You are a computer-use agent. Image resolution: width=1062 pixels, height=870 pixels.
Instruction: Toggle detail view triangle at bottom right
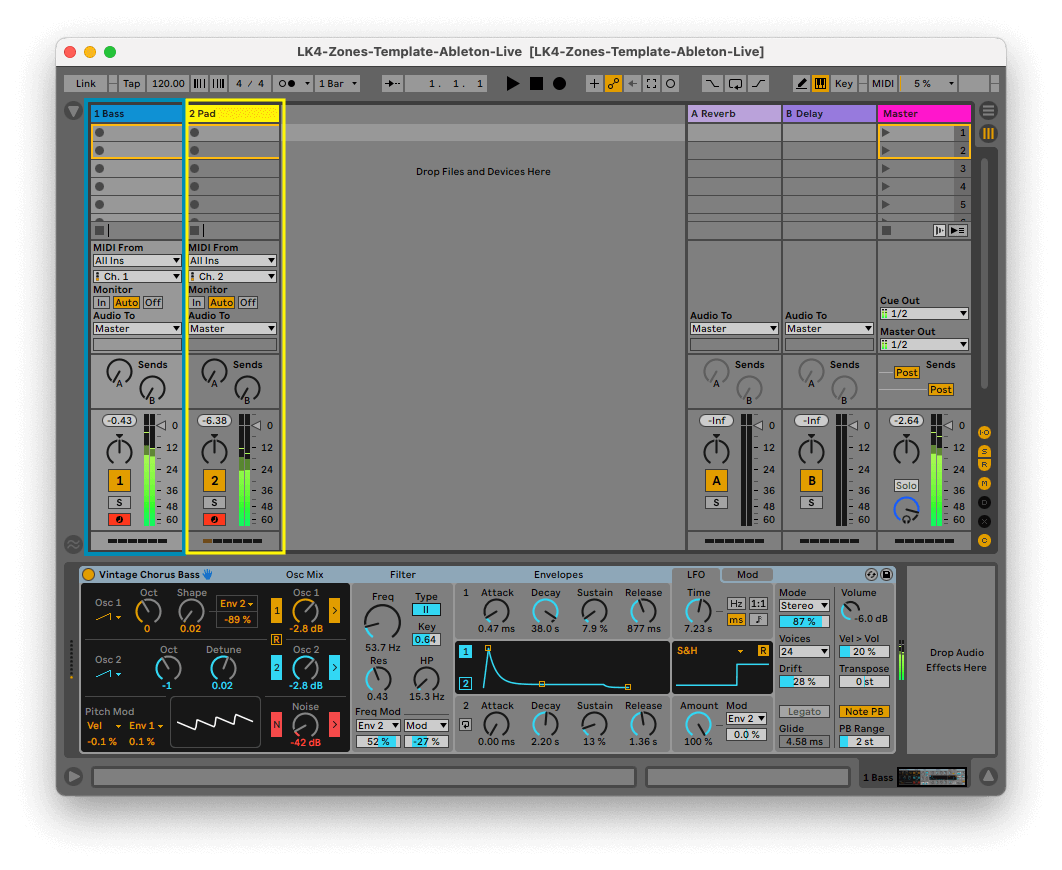988,776
